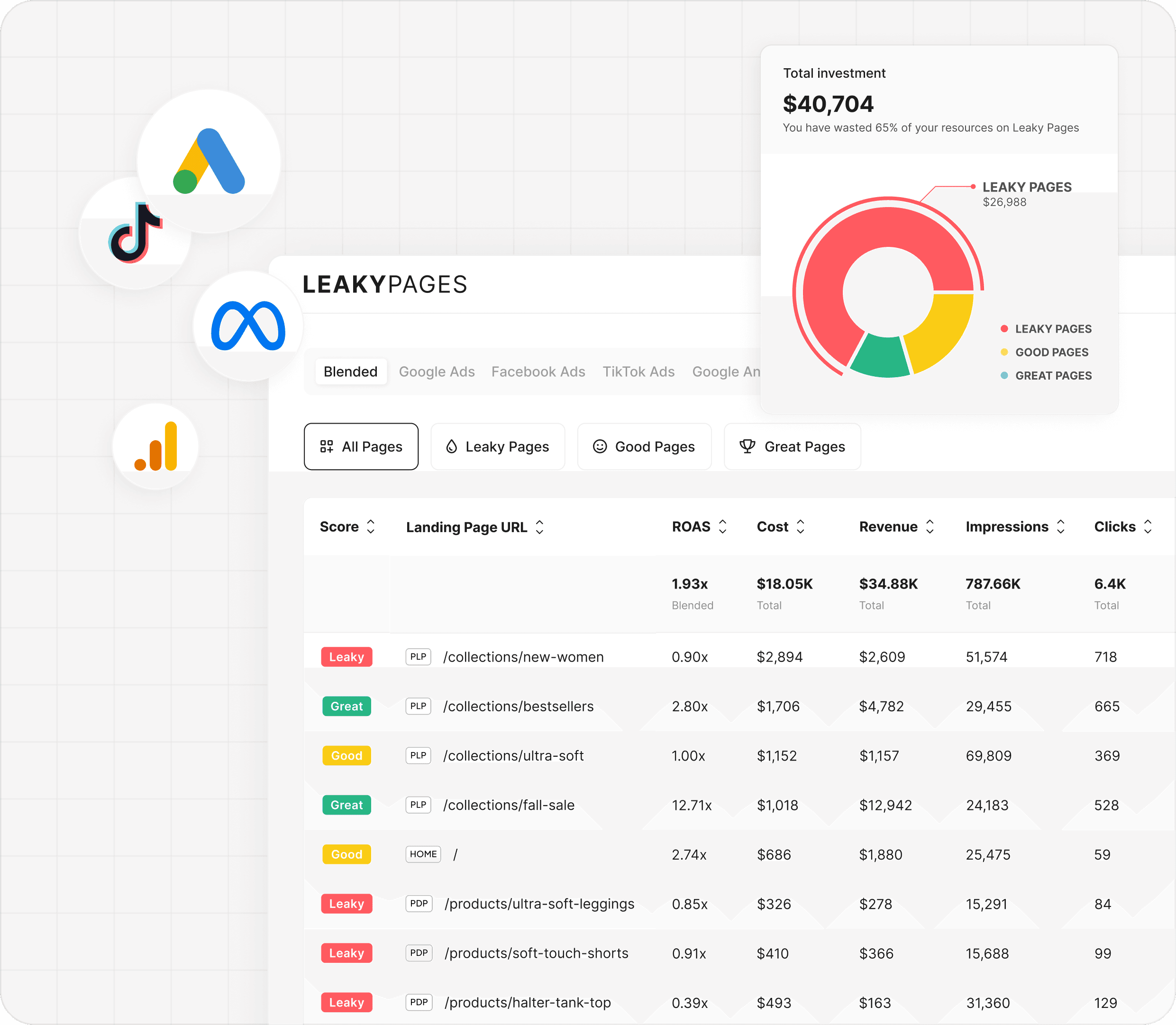The height and width of the screenshot is (1025, 1176).
Task: Click the Meta logo circle
Action: point(248,326)
